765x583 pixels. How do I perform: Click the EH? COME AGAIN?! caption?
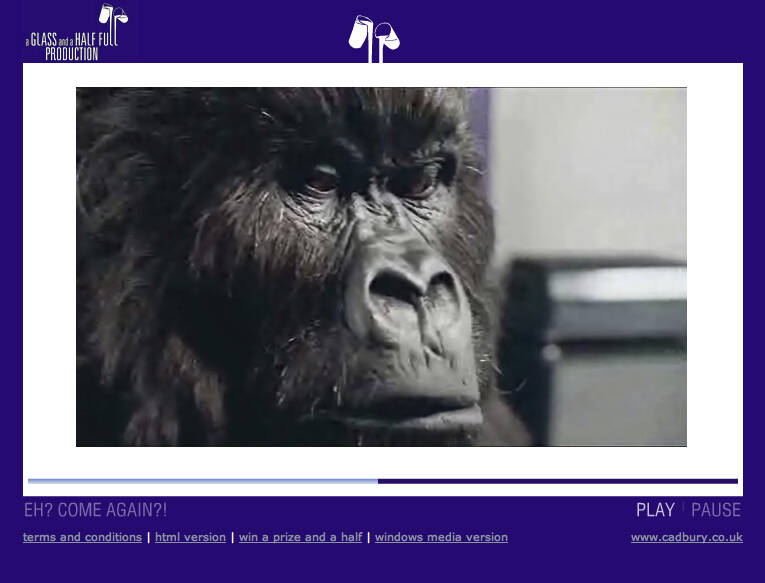point(95,510)
